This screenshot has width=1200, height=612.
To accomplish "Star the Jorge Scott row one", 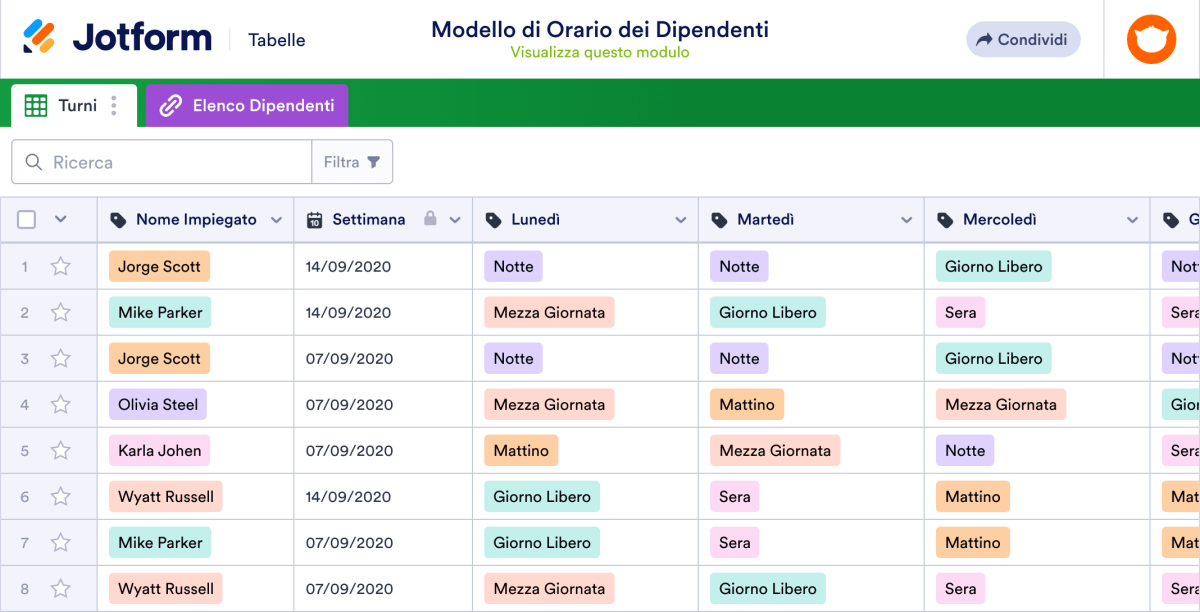I will coord(60,266).
